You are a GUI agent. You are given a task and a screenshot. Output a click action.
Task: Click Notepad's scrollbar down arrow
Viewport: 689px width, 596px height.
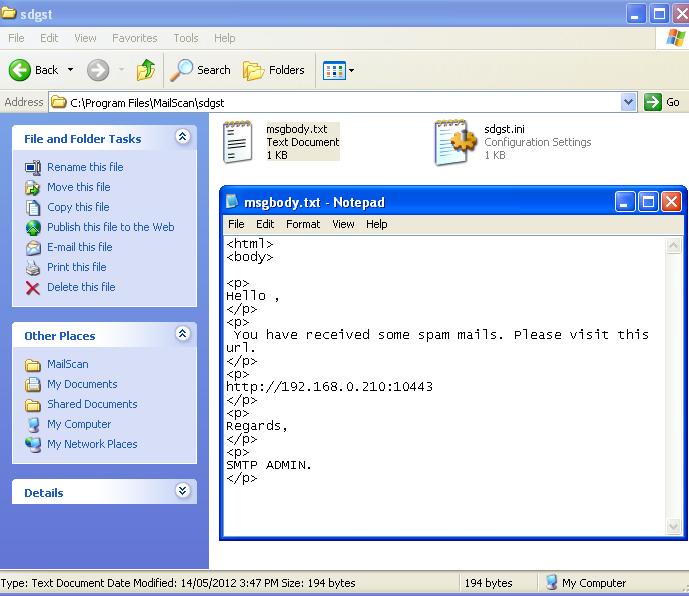(x=673, y=526)
